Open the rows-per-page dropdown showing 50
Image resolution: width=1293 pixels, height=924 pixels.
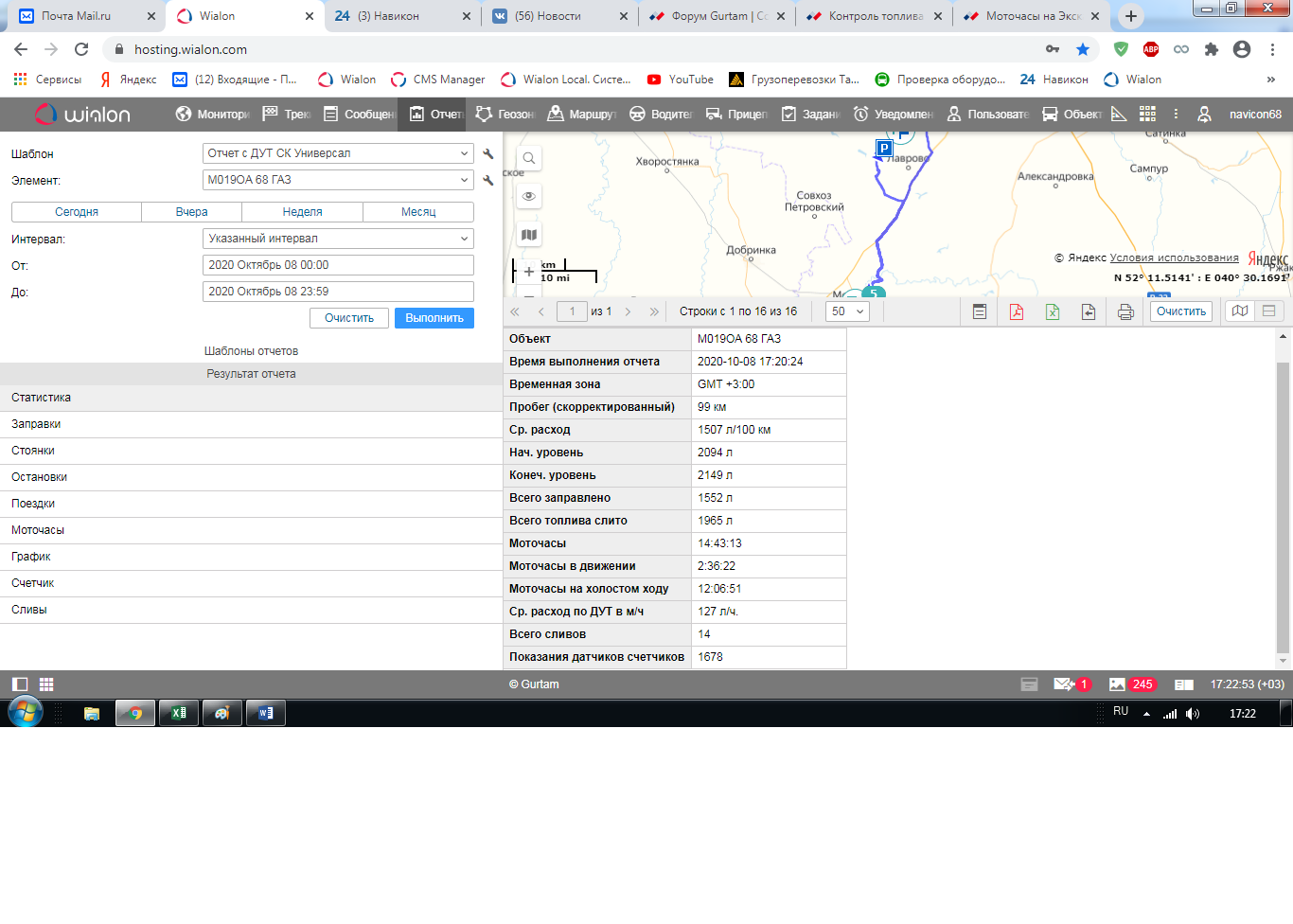(x=847, y=311)
